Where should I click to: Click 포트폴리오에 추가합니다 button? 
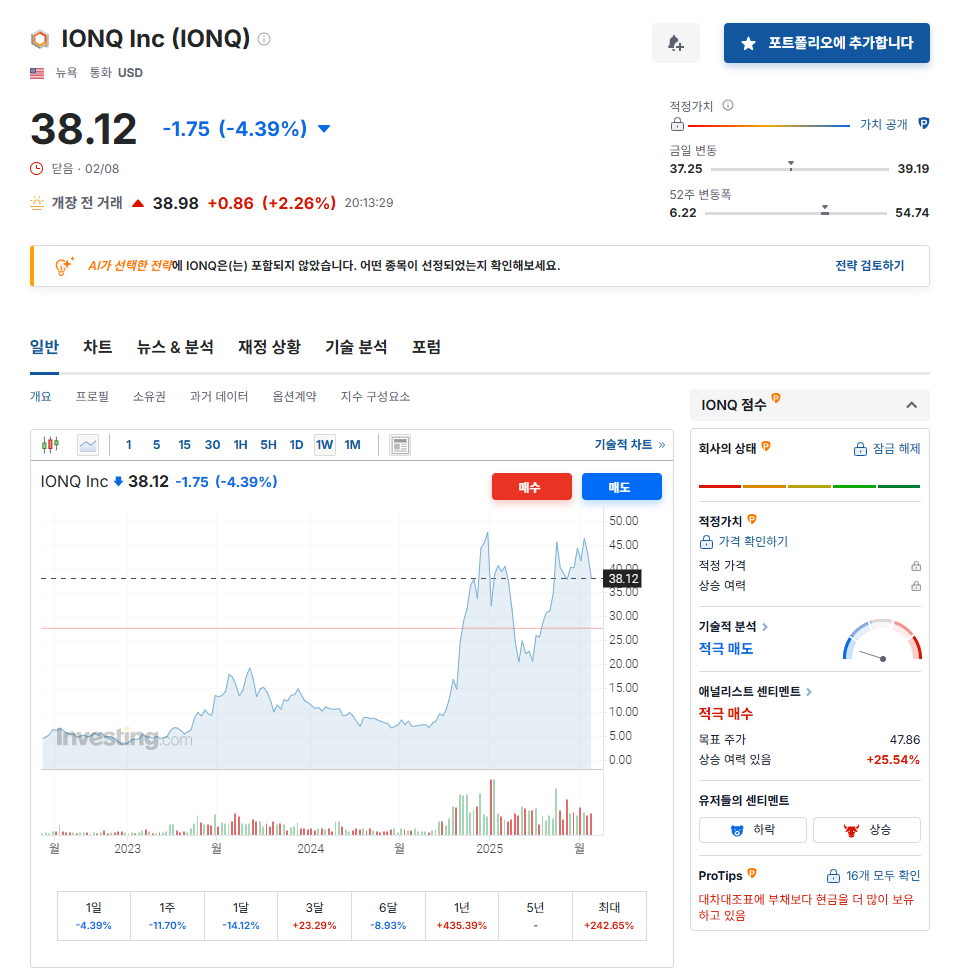(827, 43)
